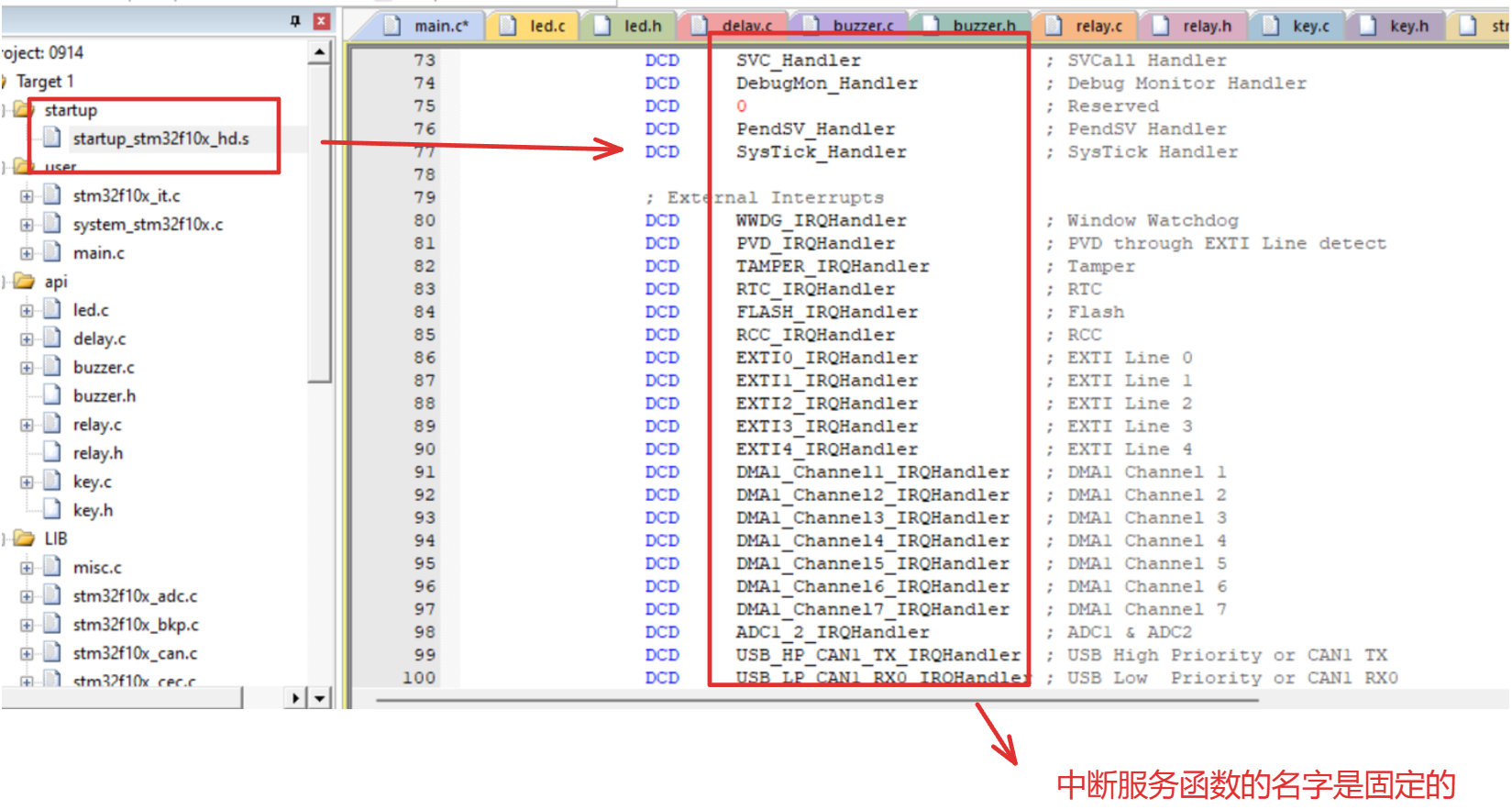Select stm32f10x_it.c in the project tree

pyautogui.click(x=127, y=195)
